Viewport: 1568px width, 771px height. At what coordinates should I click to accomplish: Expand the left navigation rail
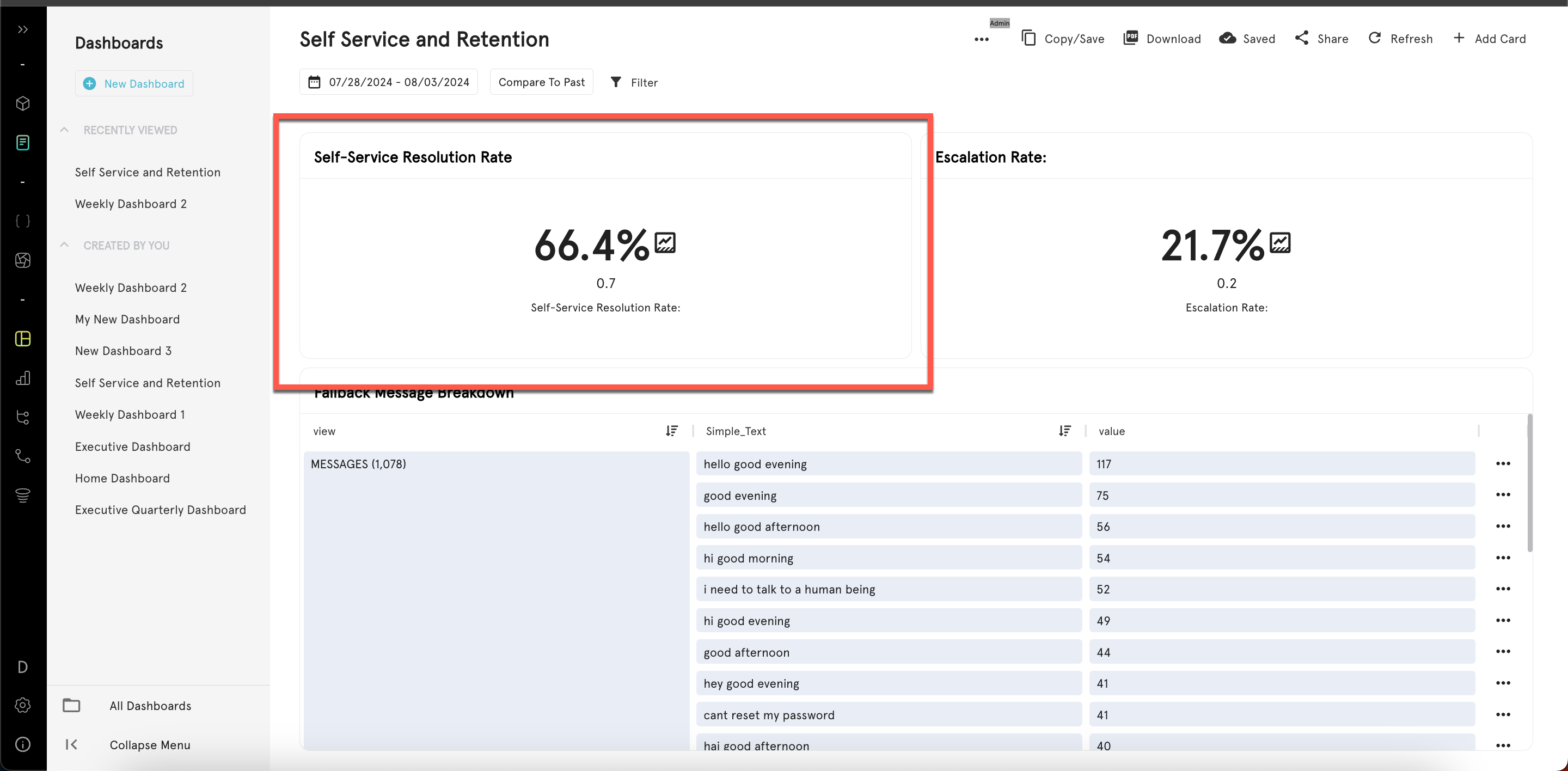(x=23, y=29)
